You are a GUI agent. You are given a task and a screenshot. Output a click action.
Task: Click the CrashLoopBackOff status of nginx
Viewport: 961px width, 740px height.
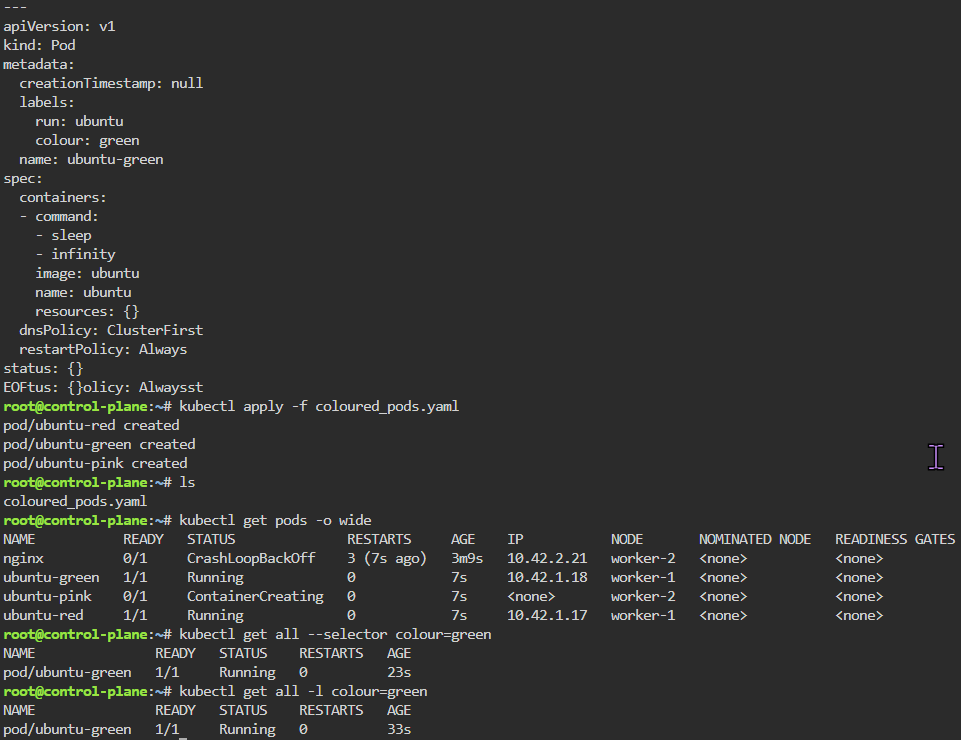[x=251, y=558]
